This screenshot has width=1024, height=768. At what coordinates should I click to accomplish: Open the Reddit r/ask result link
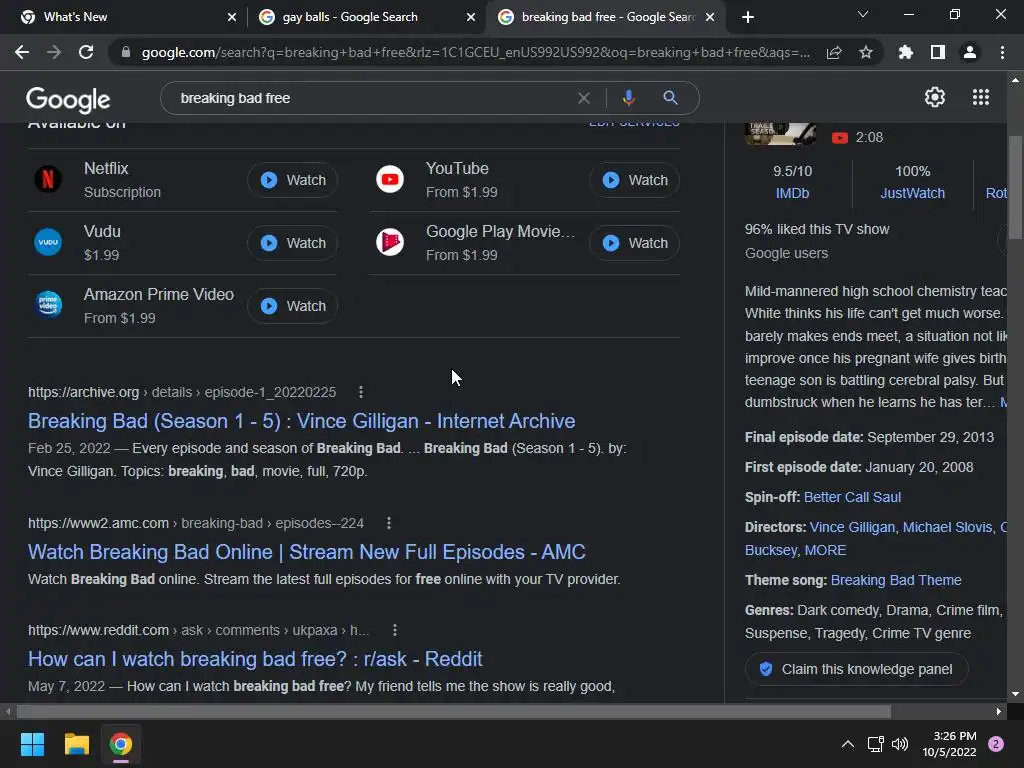(x=255, y=659)
